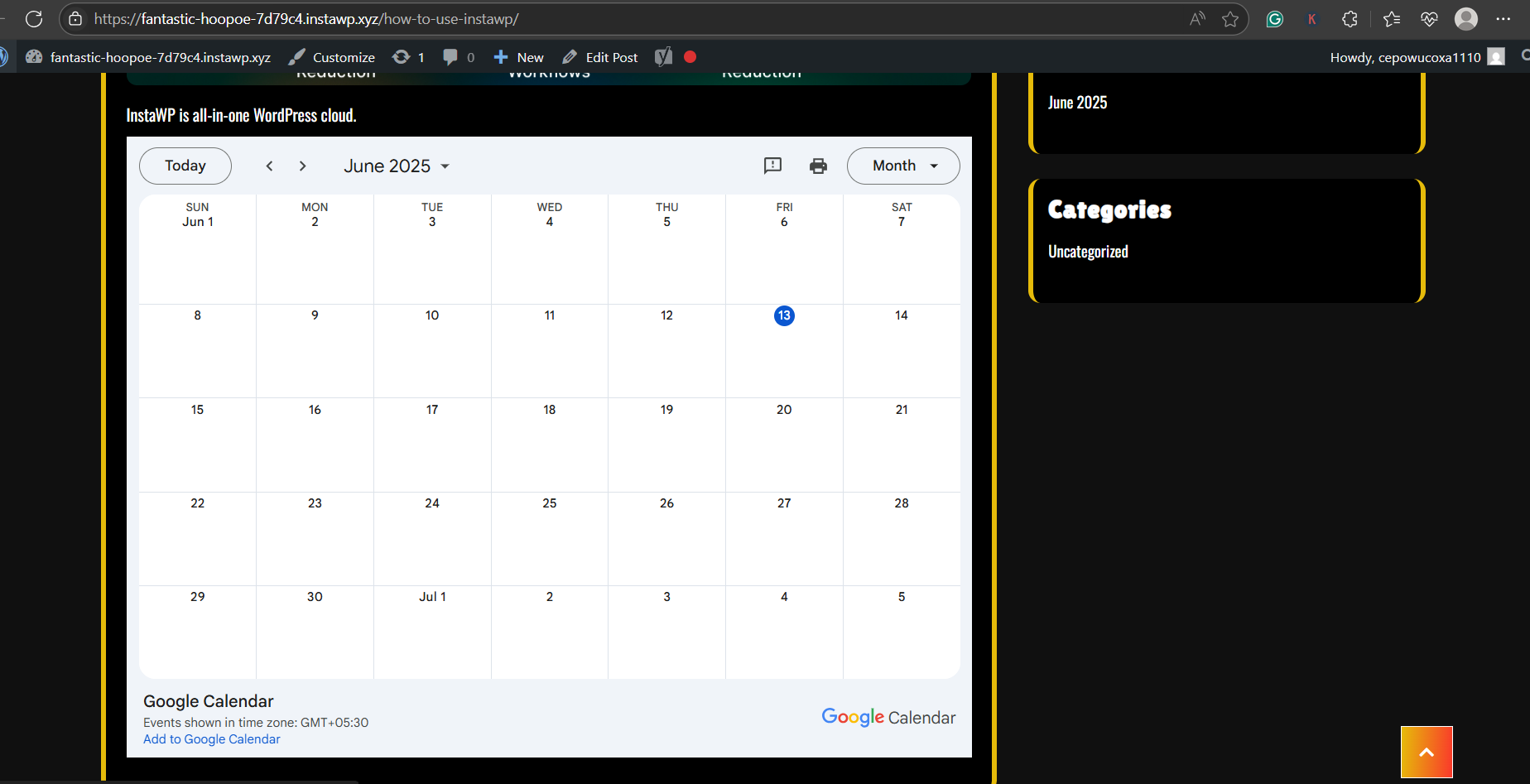The height and width of the screenshot is (784, 1530).
Task: Open Month view selector dropdown
Action: (903, 166)
